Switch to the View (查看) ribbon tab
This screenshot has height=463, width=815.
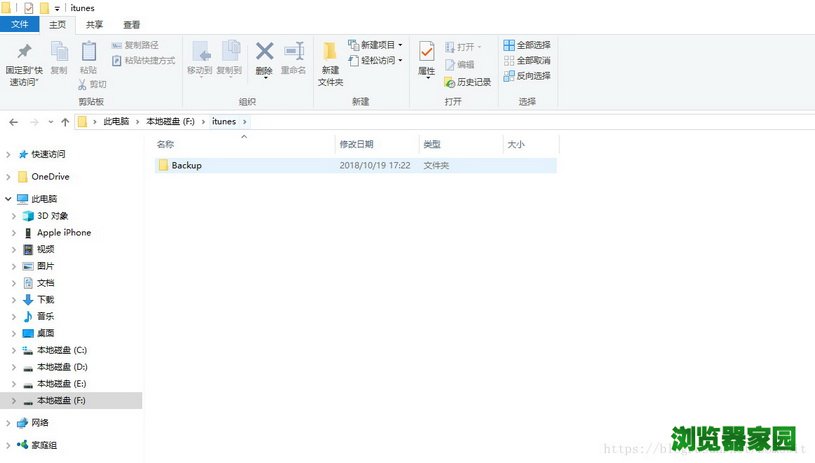[131, 24]
